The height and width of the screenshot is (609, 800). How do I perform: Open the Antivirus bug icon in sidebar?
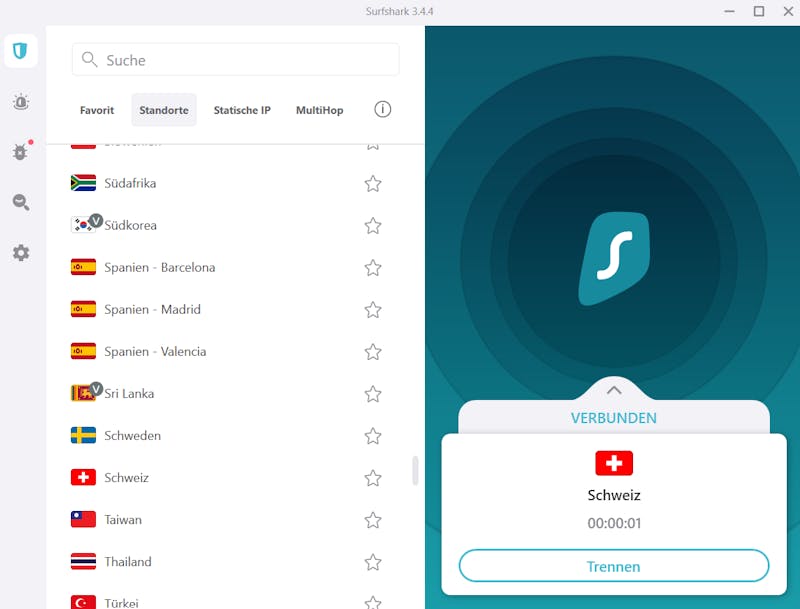pyautogui.click(x=21, y=151)
